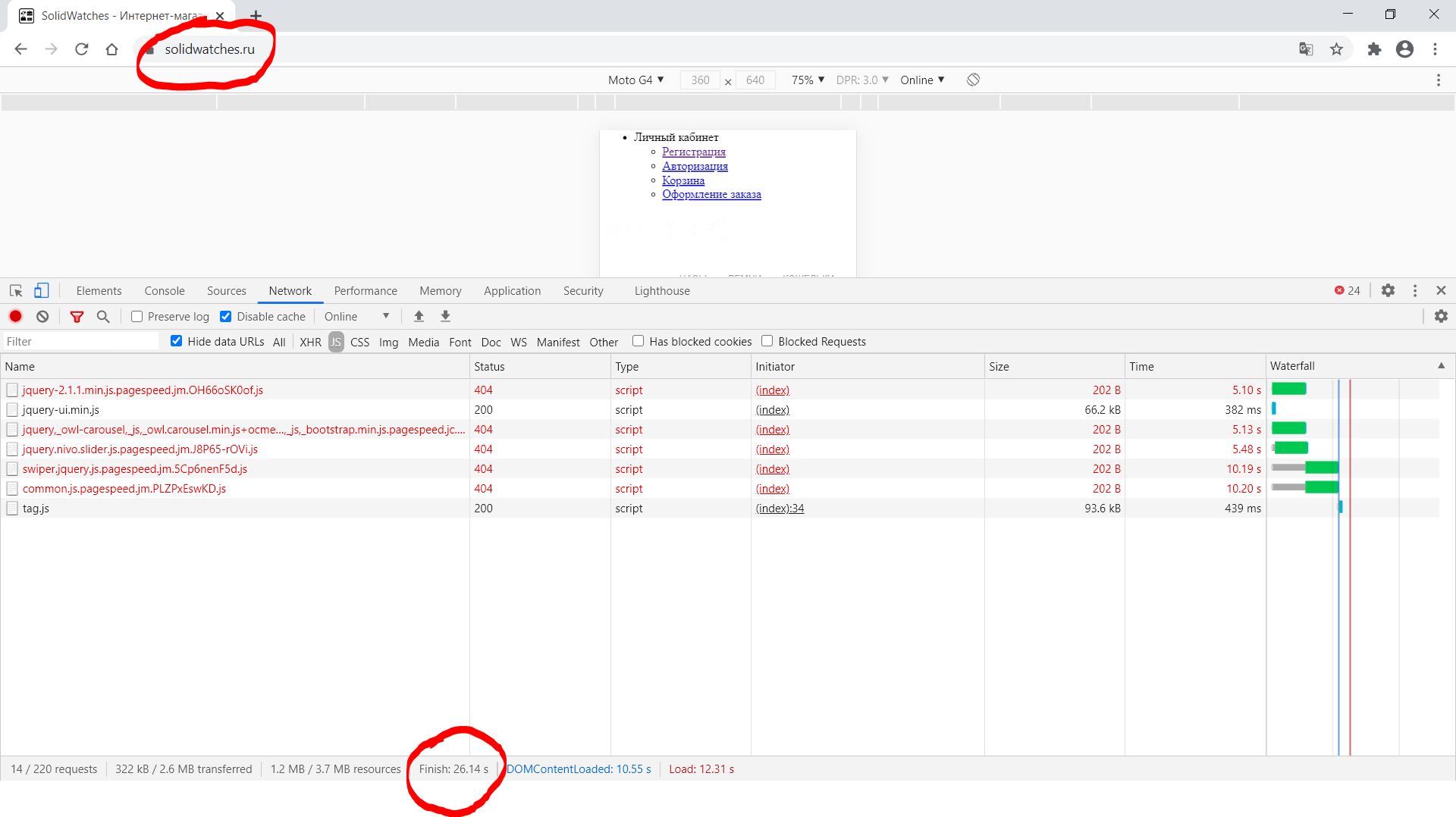Open the DPR 3.0 dropdown
This screenshot has width=1456, height=817.
862,80
